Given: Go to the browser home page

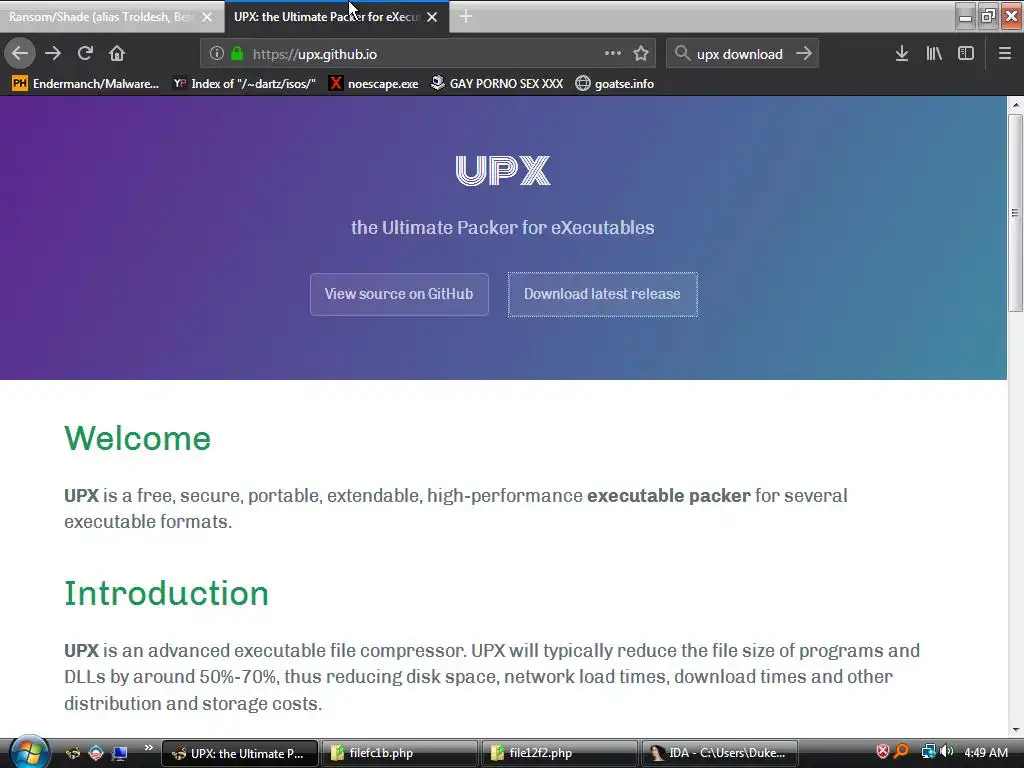Looking at the screenshot, I should point(117,54).
